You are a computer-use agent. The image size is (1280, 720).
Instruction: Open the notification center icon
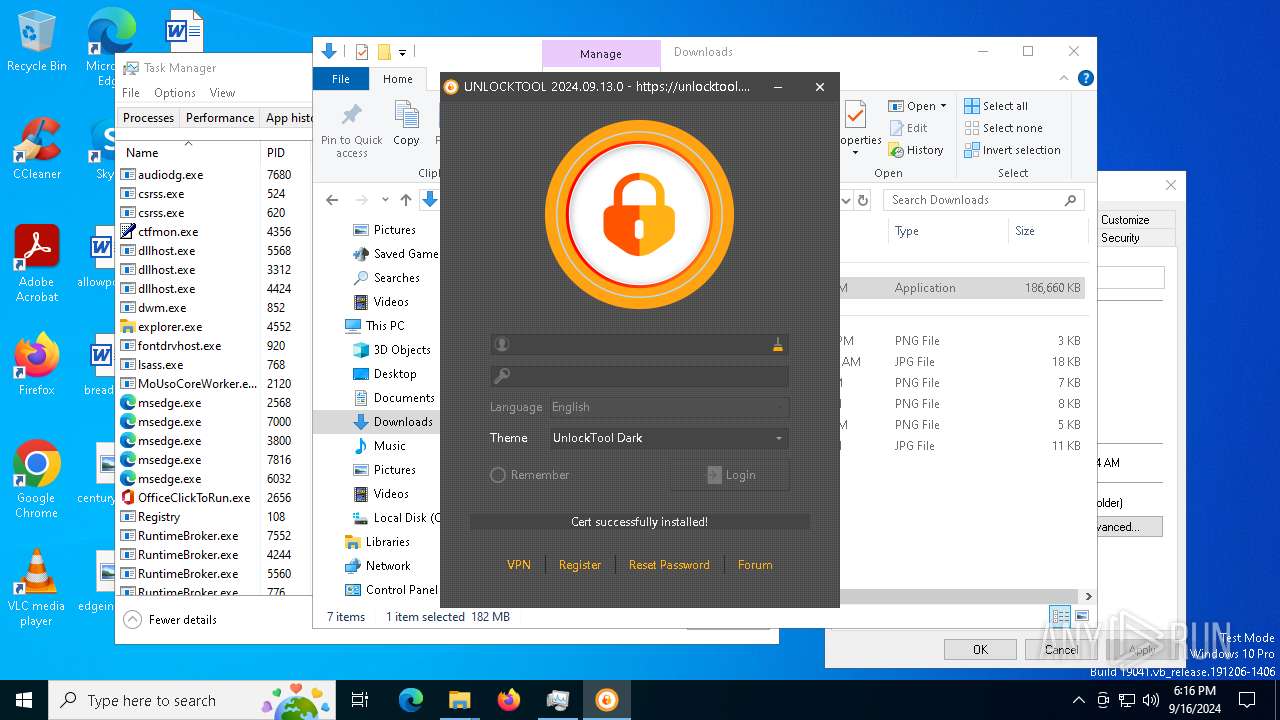pos(1247,700)
